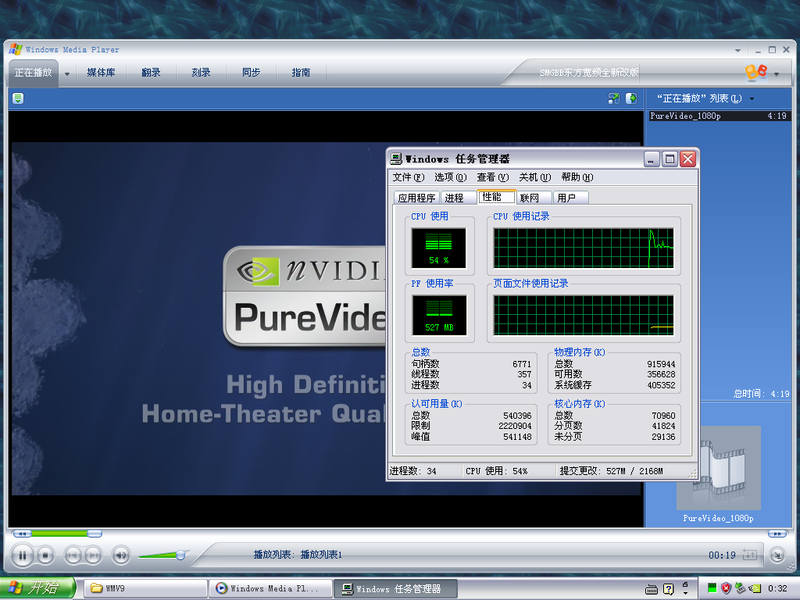Click the red security shield tray icon
The image size is (800, 600).
tap(726, 588)
